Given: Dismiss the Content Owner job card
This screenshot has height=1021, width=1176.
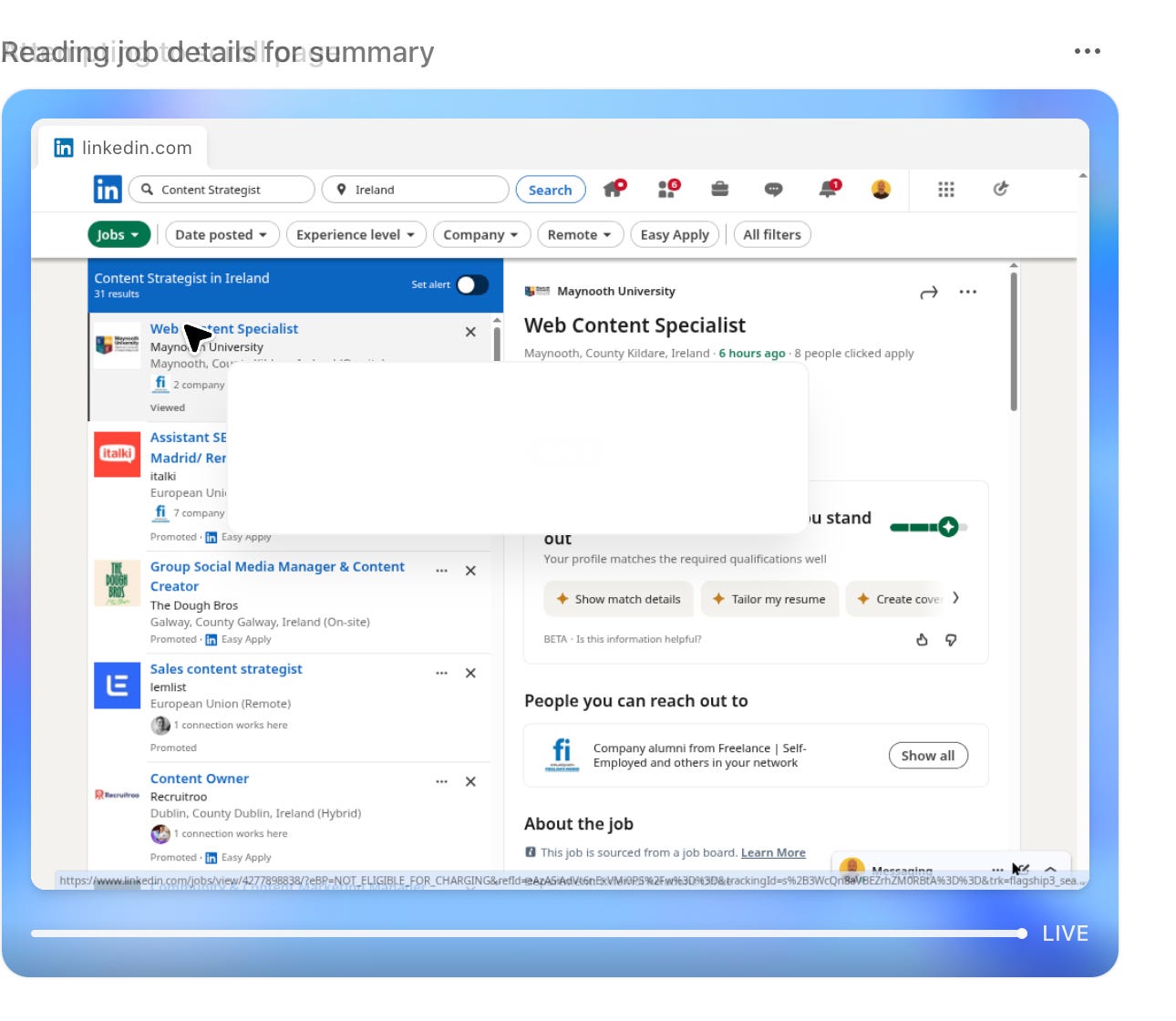Looking at the screenshot, I should click(x=470, y=781).
